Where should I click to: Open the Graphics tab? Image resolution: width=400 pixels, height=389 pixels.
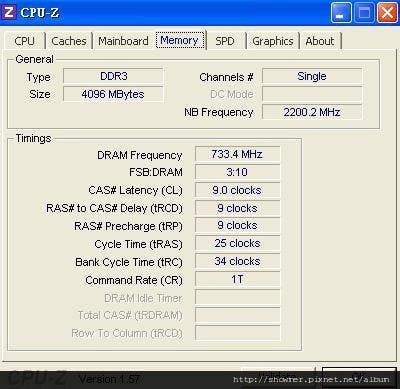(273, 41)
